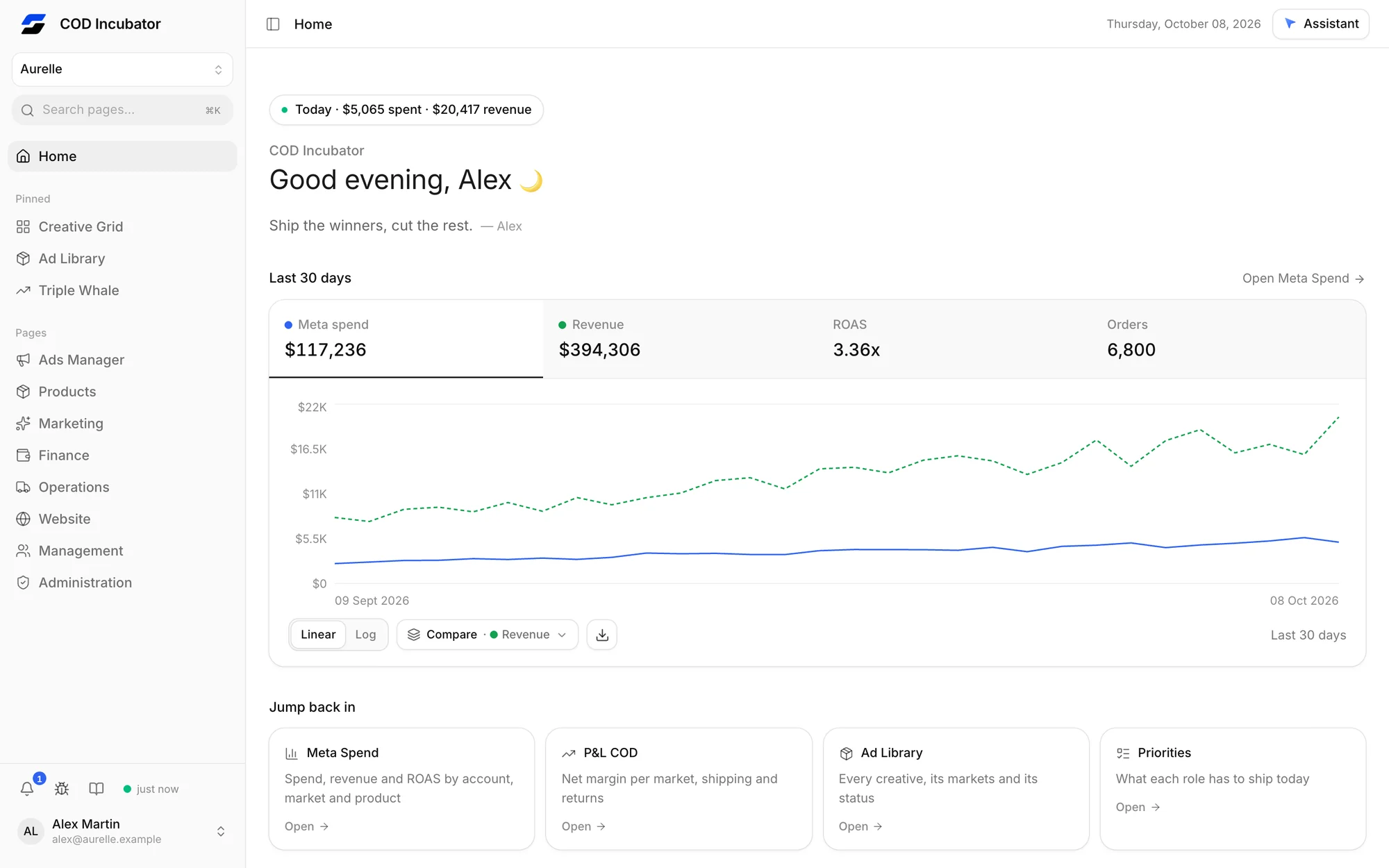Follow the Open Meta Spend link
Viewport: 1389px width, 868px height.
[1303, 278]
